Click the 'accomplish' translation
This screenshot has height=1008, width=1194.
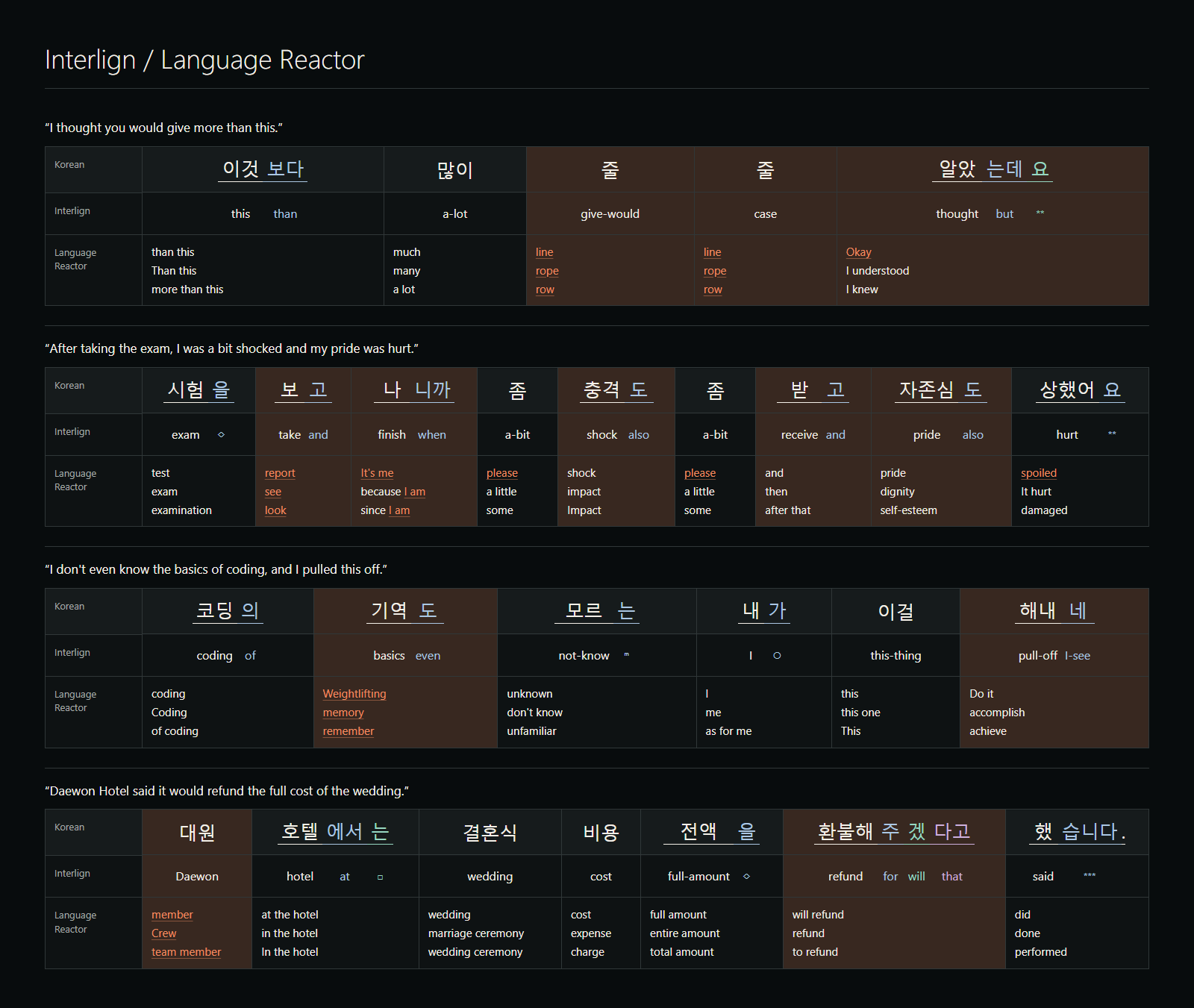[x=997, y=713]
